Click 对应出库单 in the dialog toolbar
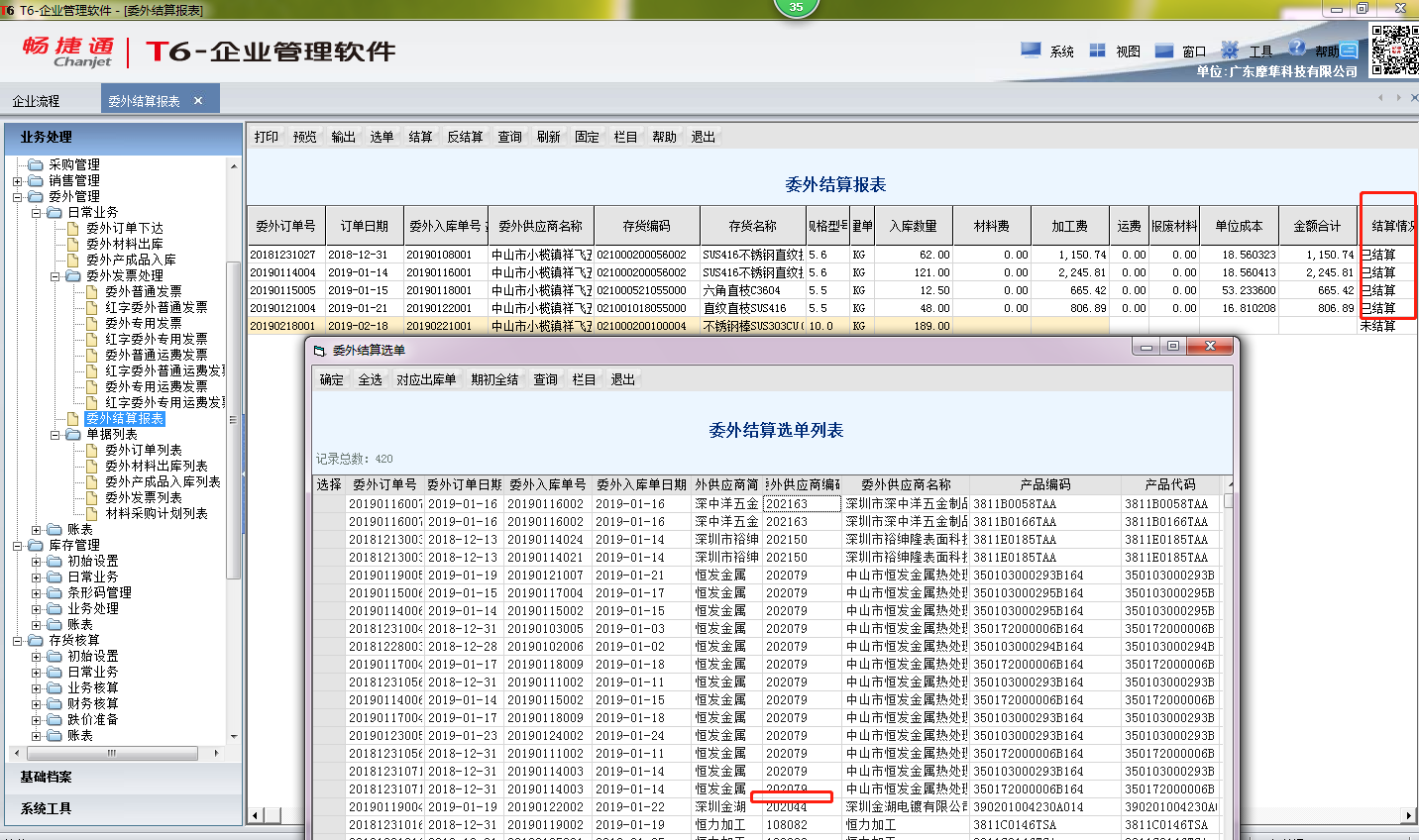The height and width of the screenshot is (840, 1419). 426,379
